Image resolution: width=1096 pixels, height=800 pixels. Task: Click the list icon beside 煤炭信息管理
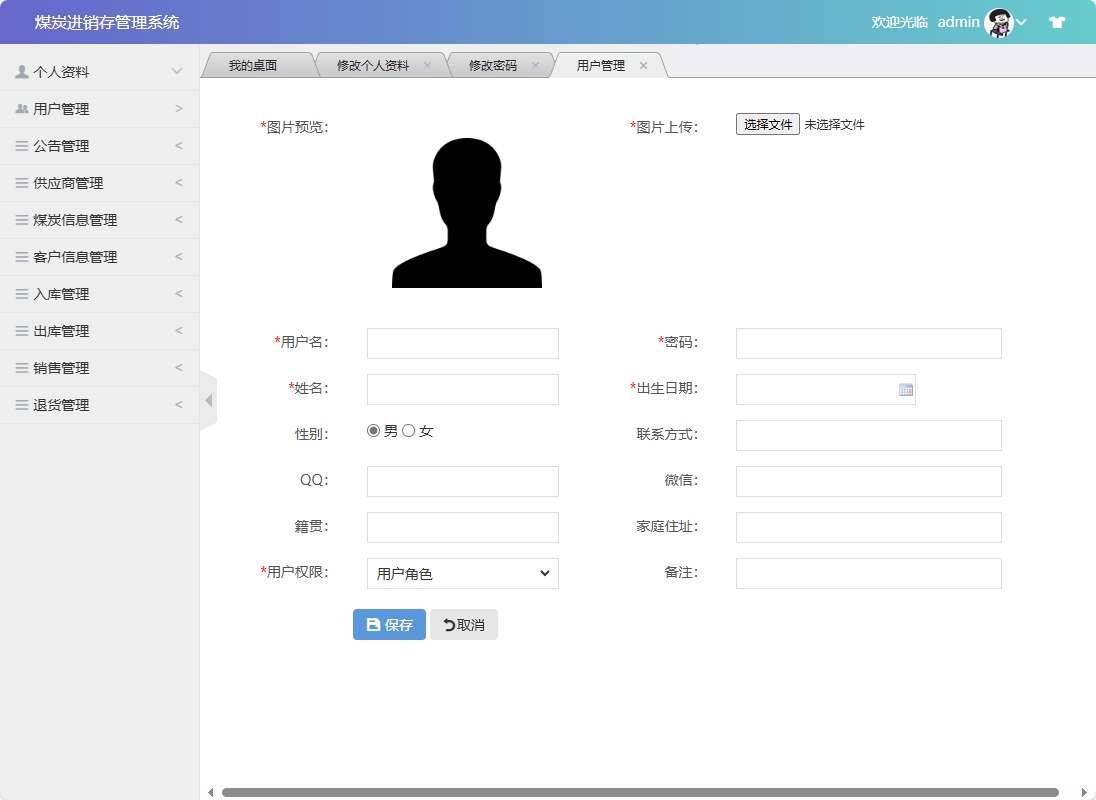pyautogui.click(x=22, y=219)
